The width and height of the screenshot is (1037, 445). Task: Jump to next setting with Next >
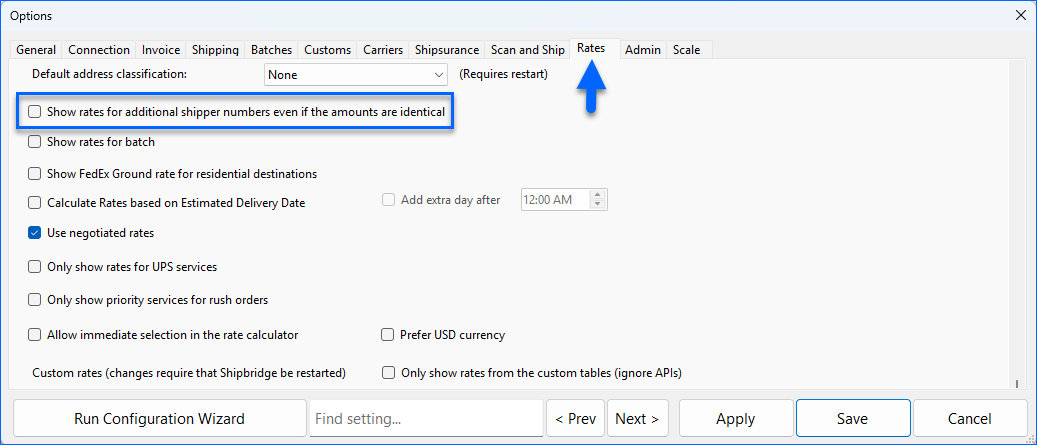point(637,419)
